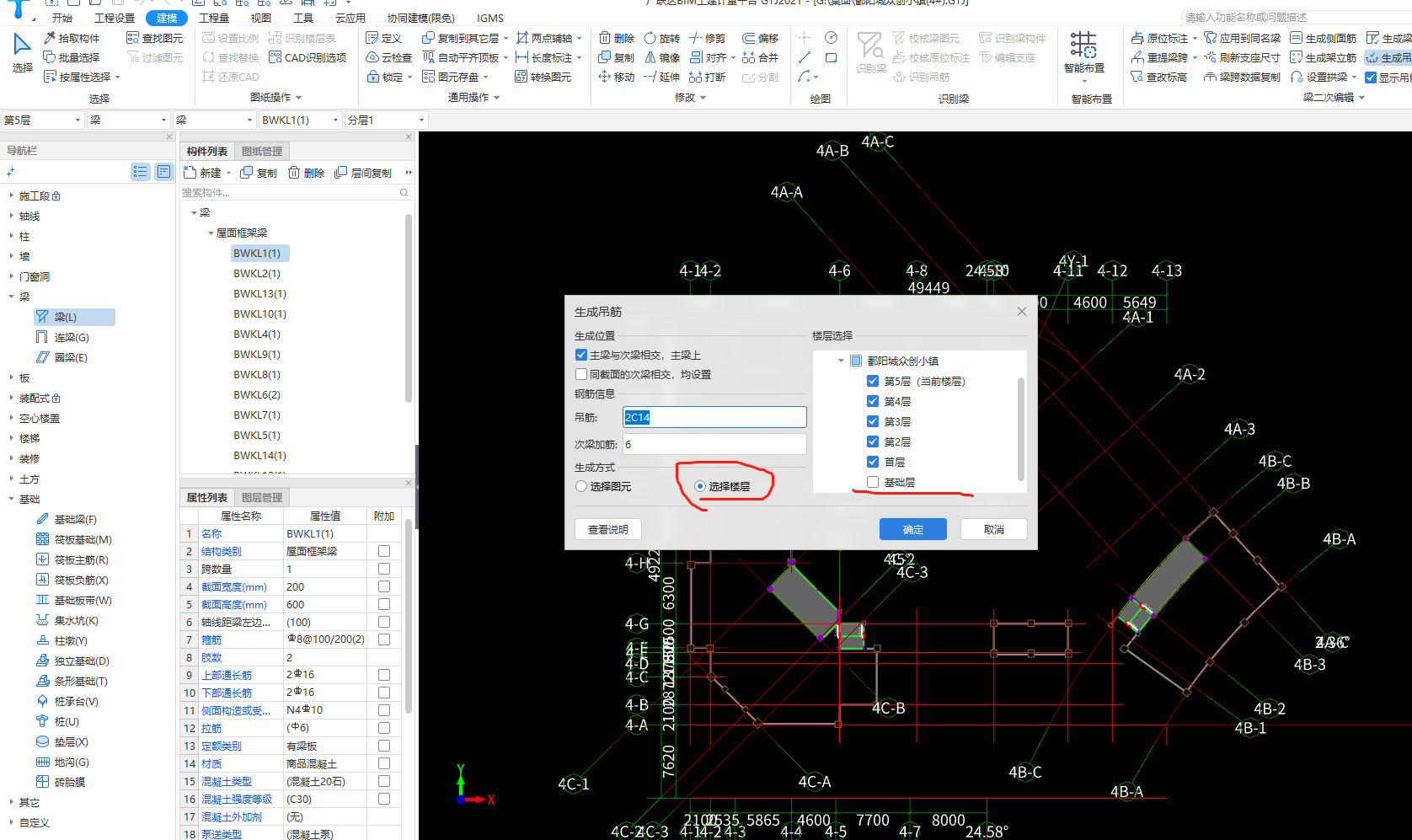Click the 转换图元 convert element tool

point(543,77)
